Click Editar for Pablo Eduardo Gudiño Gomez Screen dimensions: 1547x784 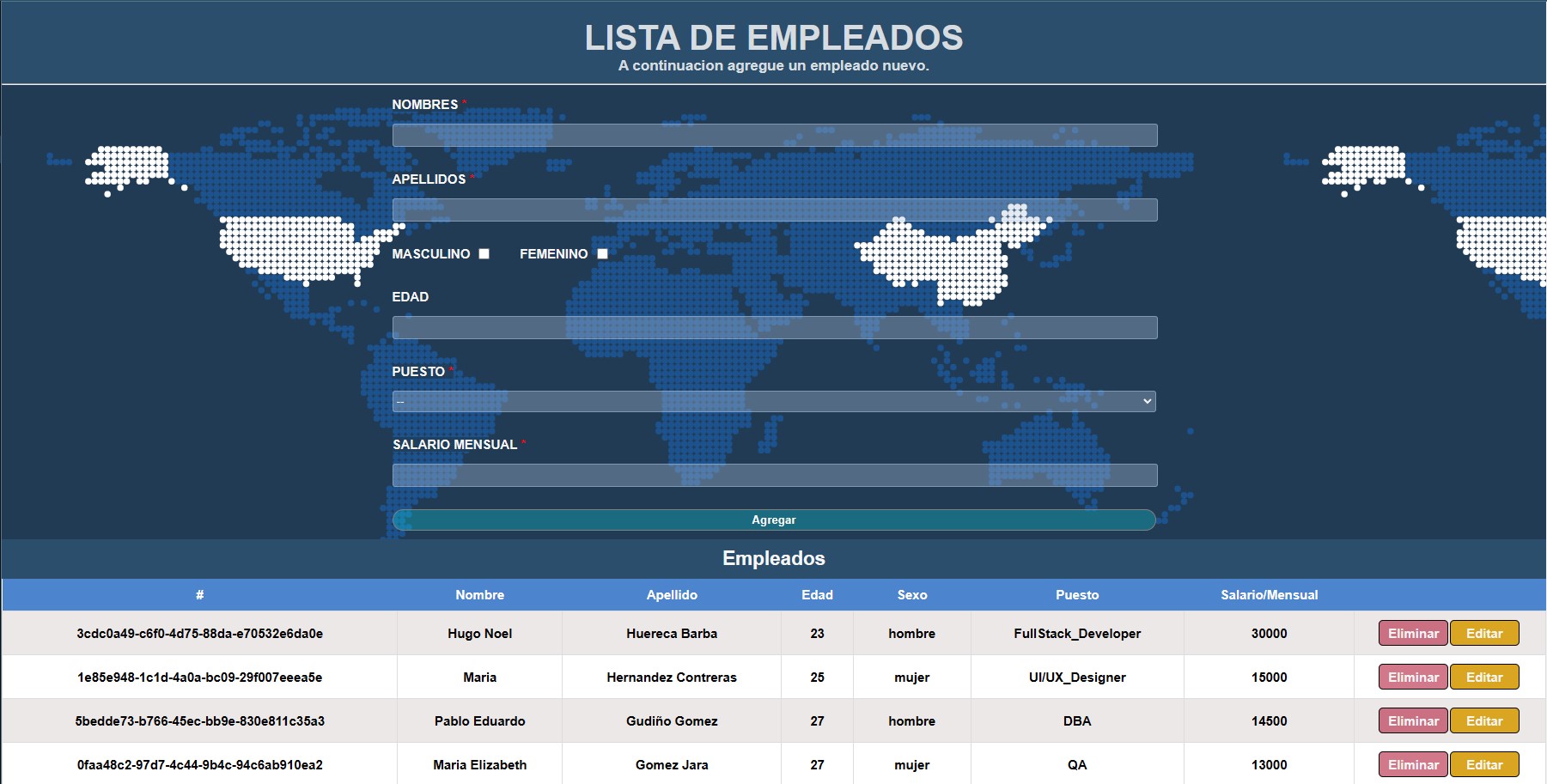[1485, 720]
